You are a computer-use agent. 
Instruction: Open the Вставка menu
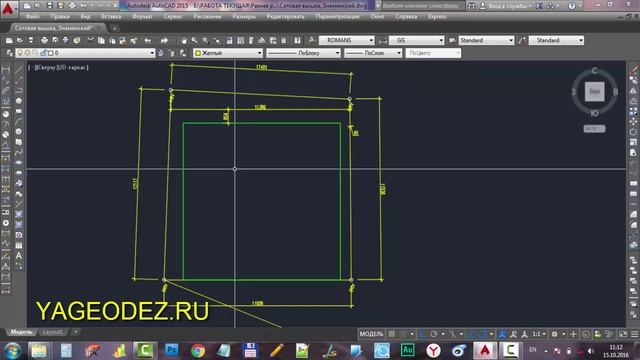point(111,17)
